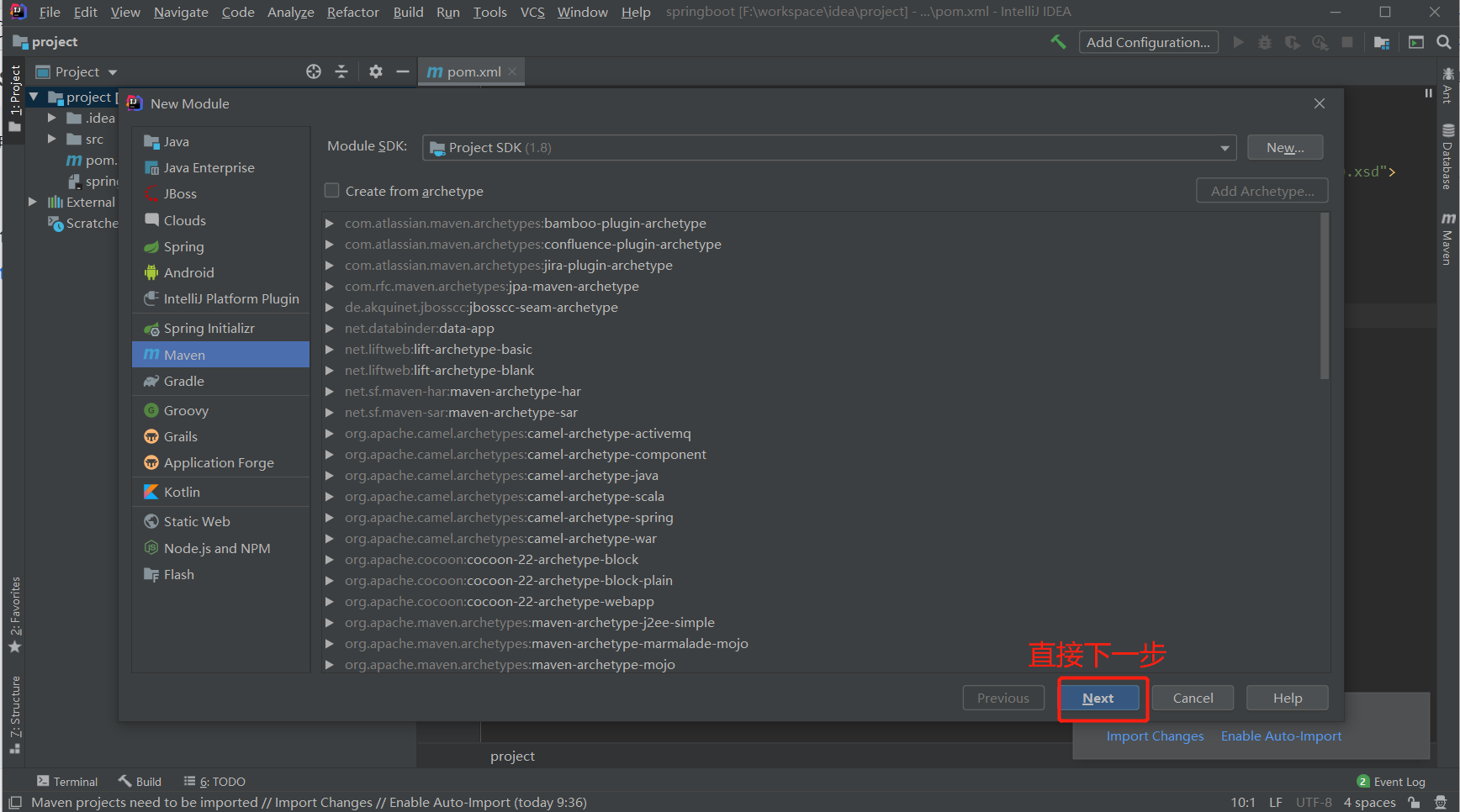This screenshot has width=1460, height=812.
Task: Click the Build project hammer icon
Action: click(1058, 42)
